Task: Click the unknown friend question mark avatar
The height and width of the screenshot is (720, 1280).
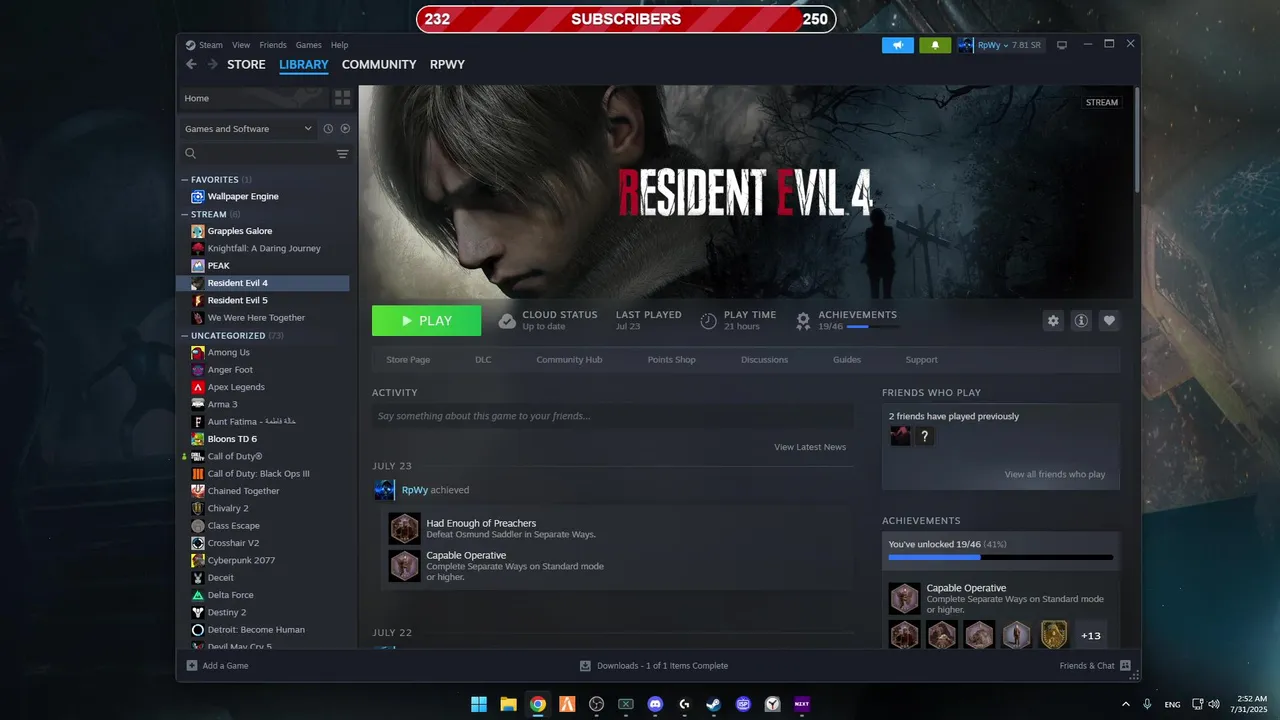Action: point(925,436)
